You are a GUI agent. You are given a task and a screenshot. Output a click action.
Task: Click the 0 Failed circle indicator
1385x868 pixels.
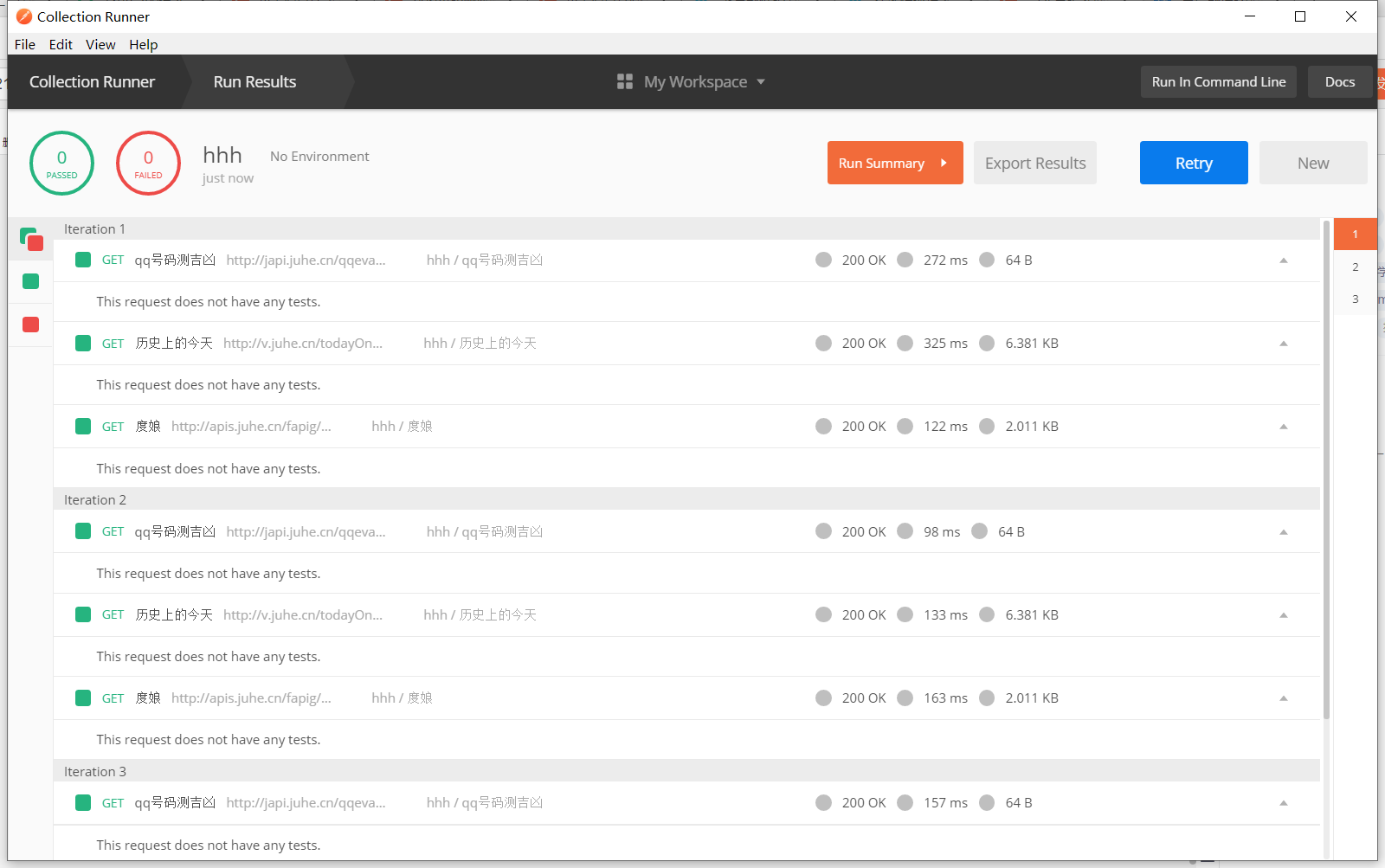coord(148,163)
